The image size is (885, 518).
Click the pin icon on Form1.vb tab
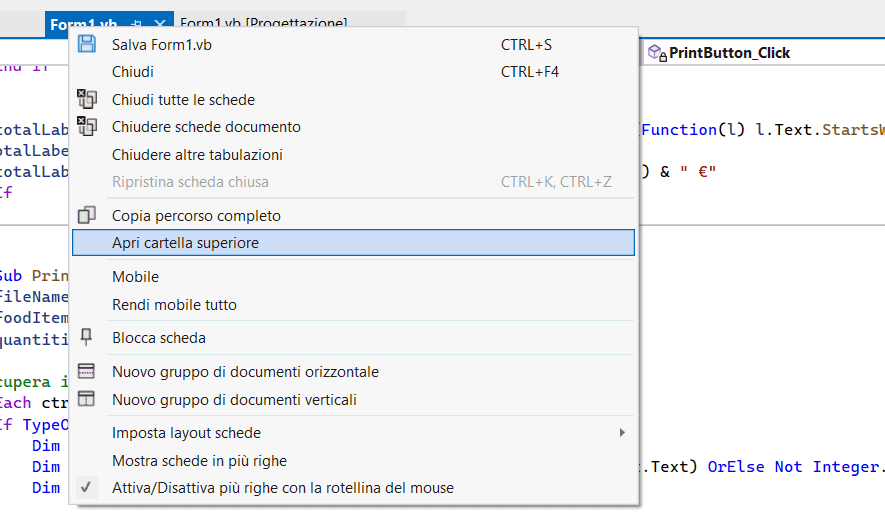click(137, 23)
